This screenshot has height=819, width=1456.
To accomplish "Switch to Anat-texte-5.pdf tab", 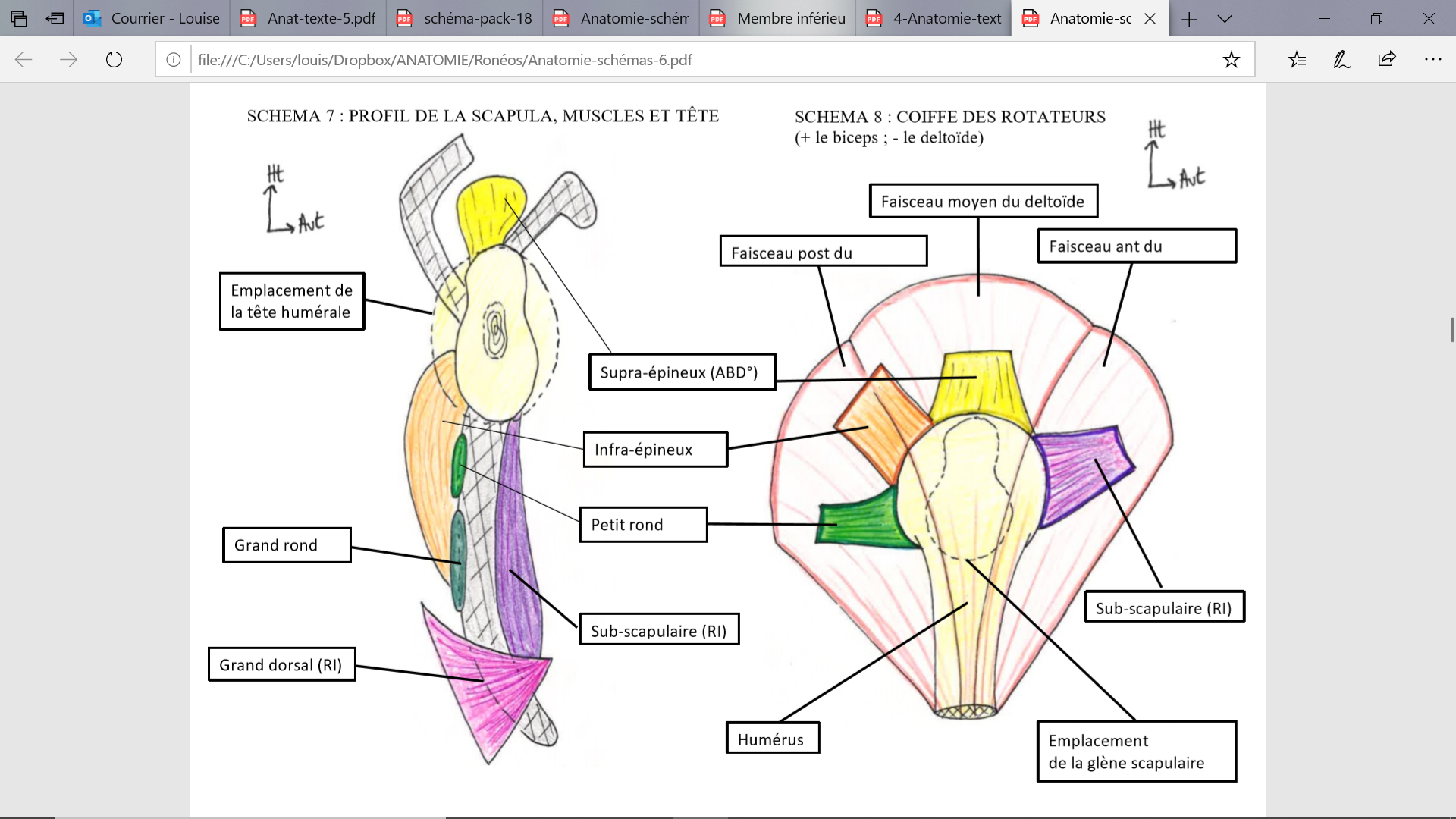I will pos(308,18).
